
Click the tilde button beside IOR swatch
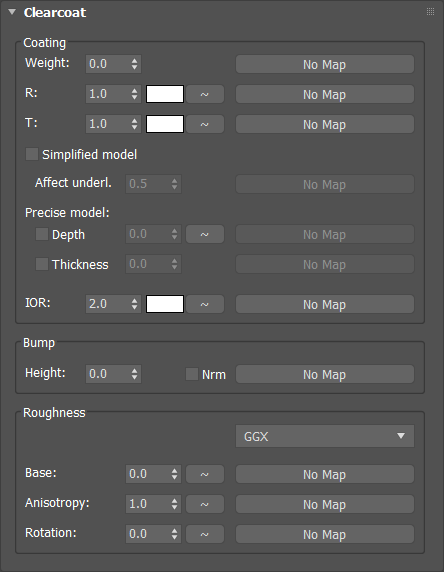coord(205,304)
